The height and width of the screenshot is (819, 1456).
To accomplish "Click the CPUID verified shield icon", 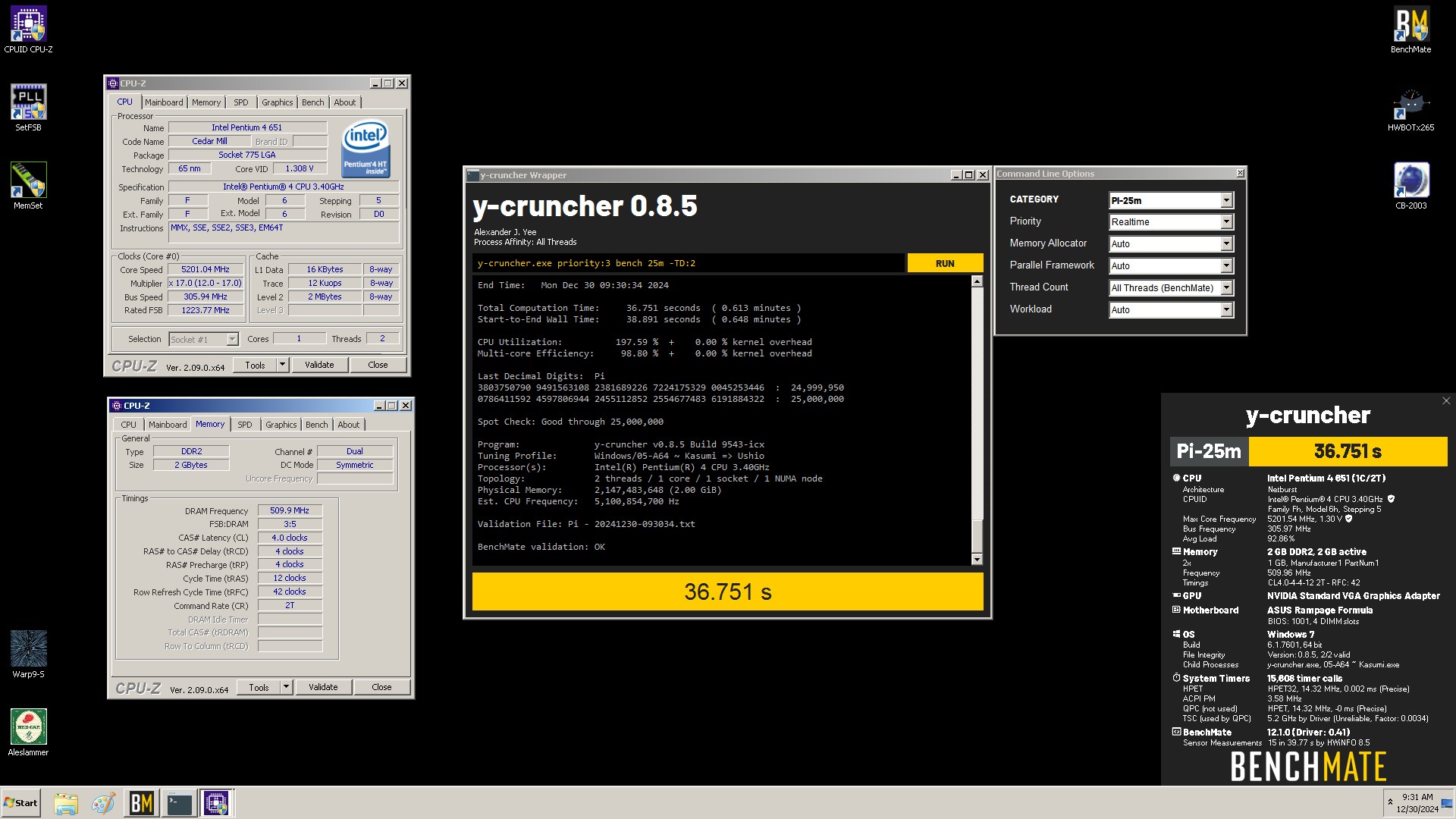I will (x=1391, y=499).
